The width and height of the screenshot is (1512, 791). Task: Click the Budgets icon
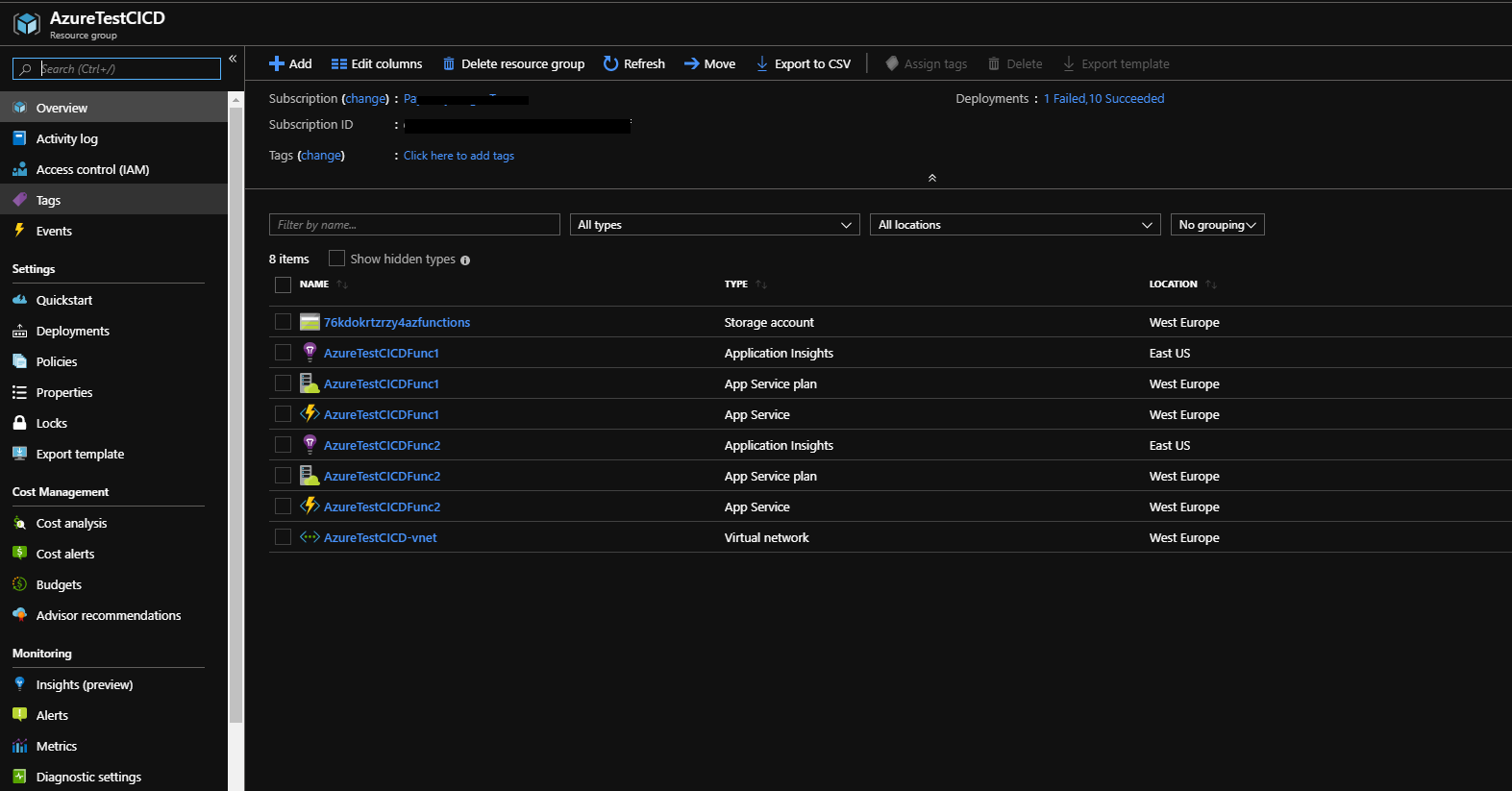[x=19, y=584]
